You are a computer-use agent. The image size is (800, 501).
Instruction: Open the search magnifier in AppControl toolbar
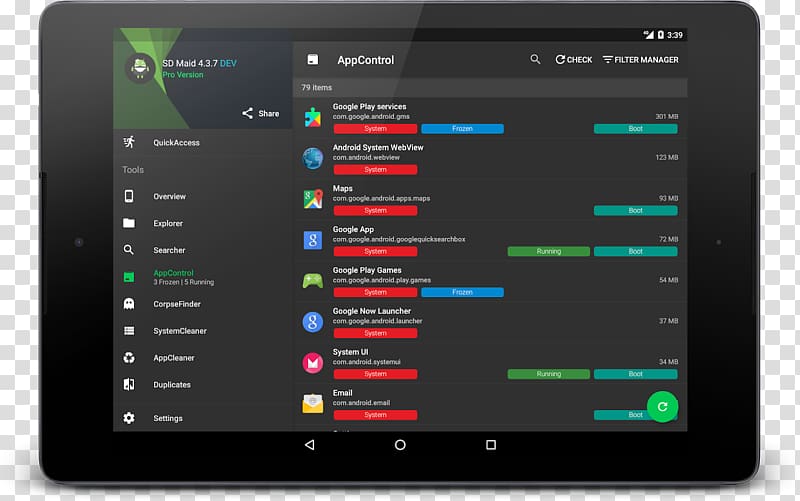[535, 59]
